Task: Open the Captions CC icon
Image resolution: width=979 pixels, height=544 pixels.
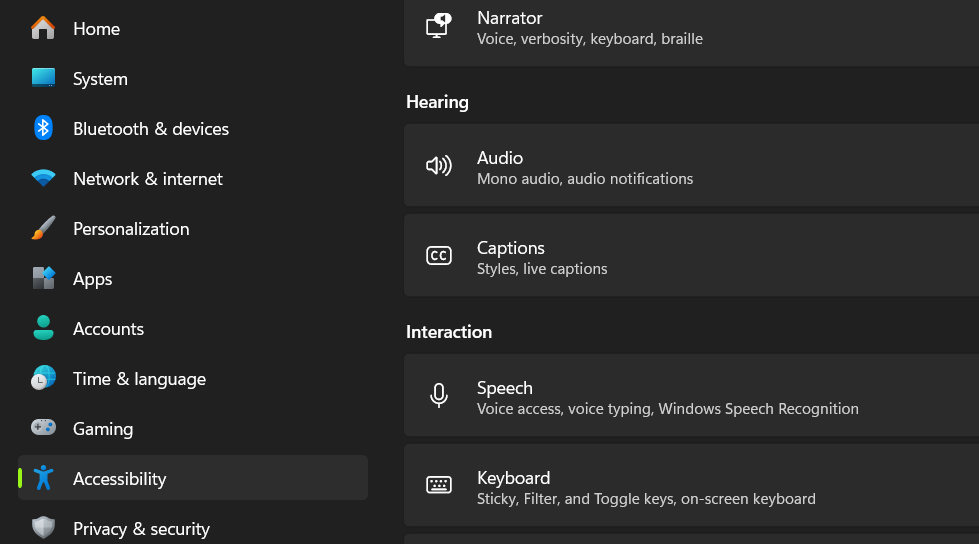Action: tap(439, 255)
